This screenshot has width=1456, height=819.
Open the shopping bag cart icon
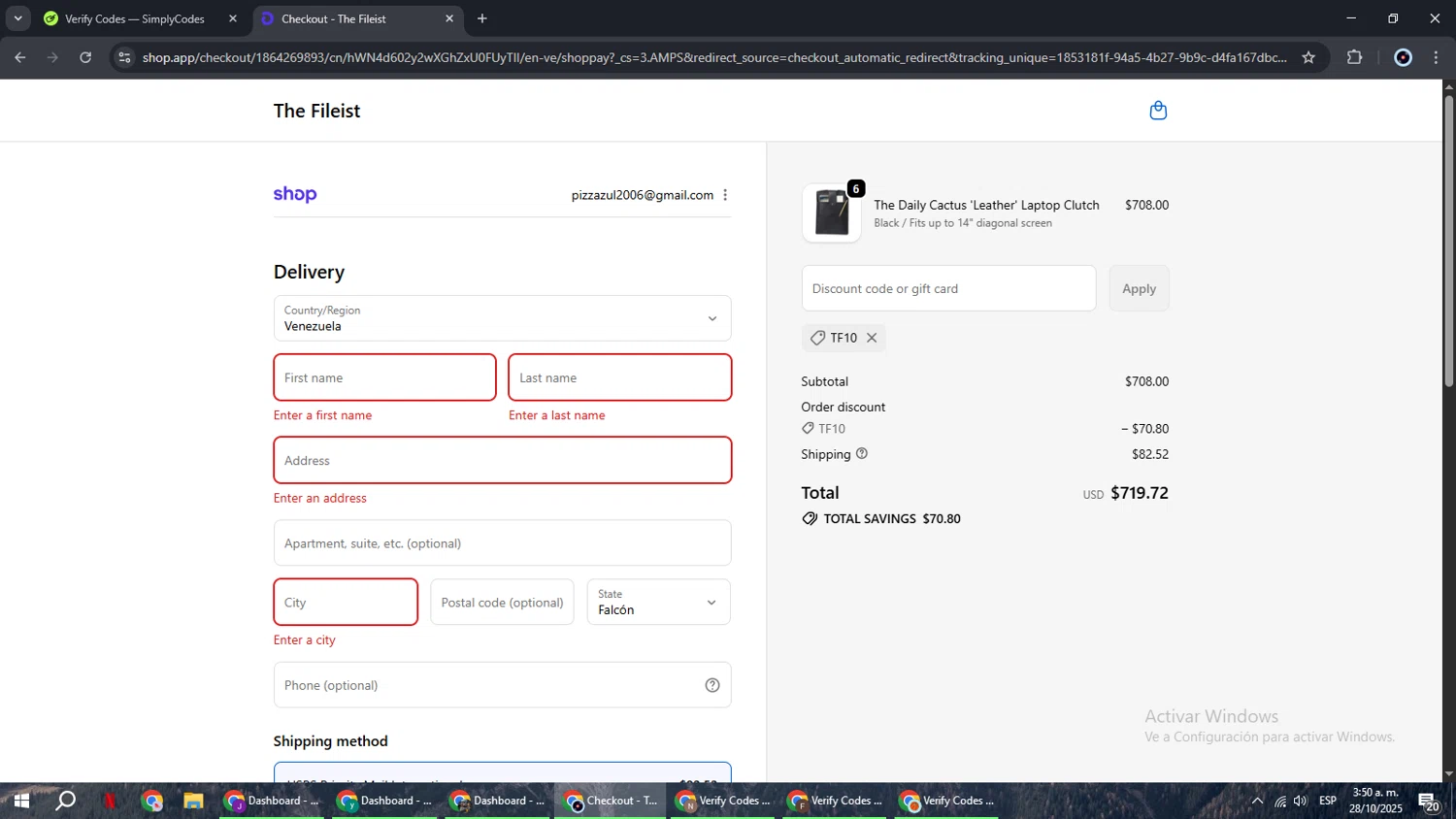pyautogui.click(x=1158, y=111)
